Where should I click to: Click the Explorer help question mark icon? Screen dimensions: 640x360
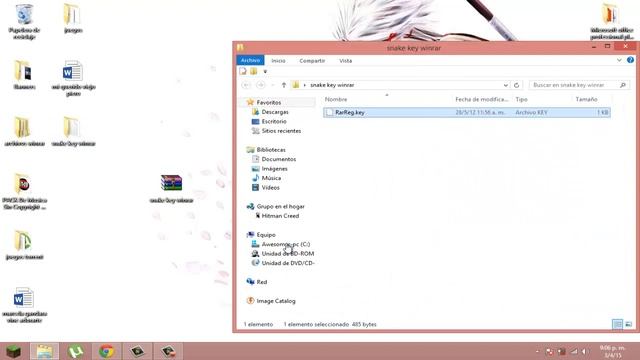(630, 60)
